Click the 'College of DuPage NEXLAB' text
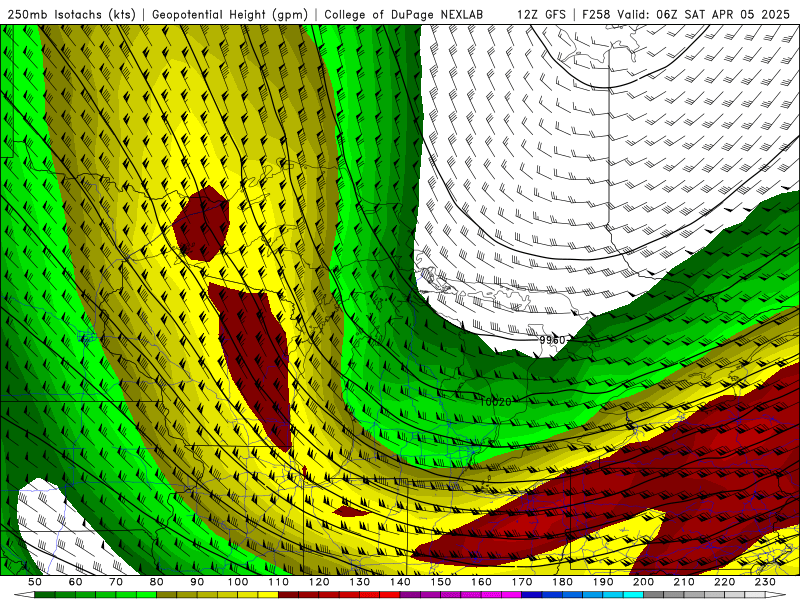The image size is (800, 600). pyautogui.click(x=404, y=14)
